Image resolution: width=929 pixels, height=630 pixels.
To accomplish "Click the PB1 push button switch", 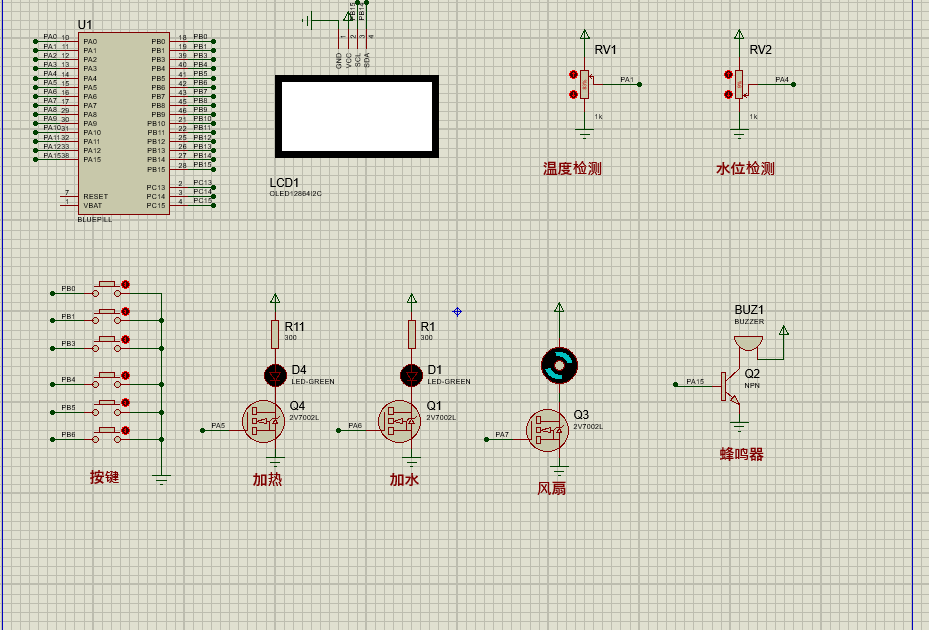I will 107,317.
